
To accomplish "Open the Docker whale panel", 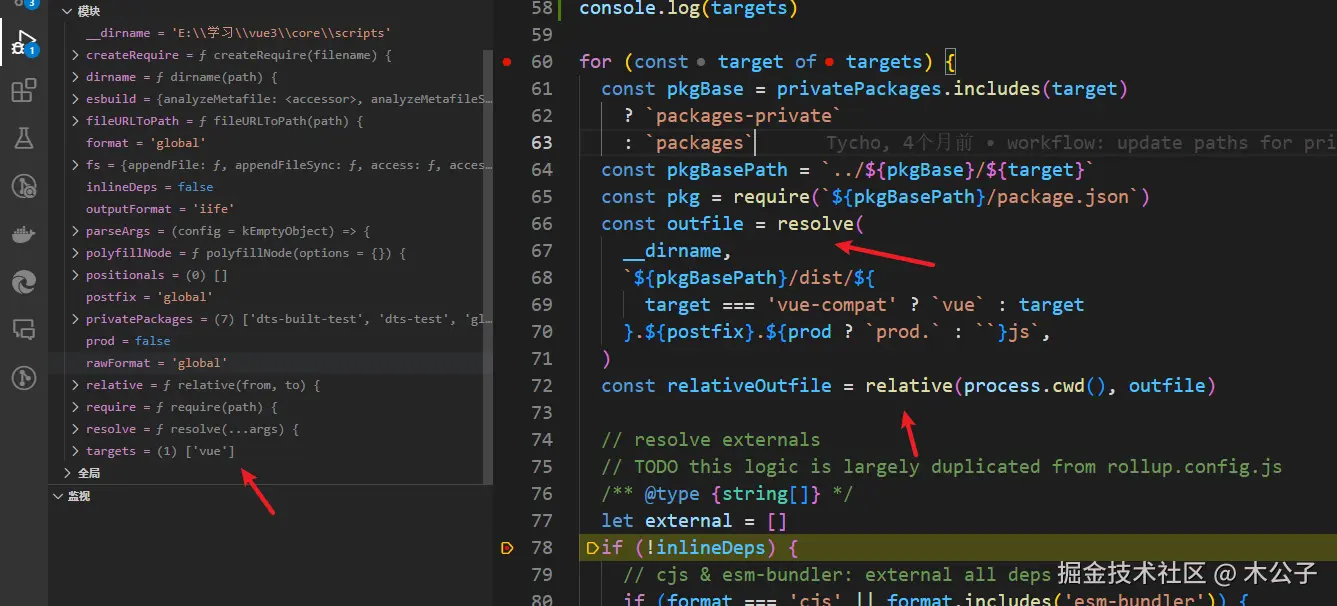I will pyautogui.click(x=23, y=235).
